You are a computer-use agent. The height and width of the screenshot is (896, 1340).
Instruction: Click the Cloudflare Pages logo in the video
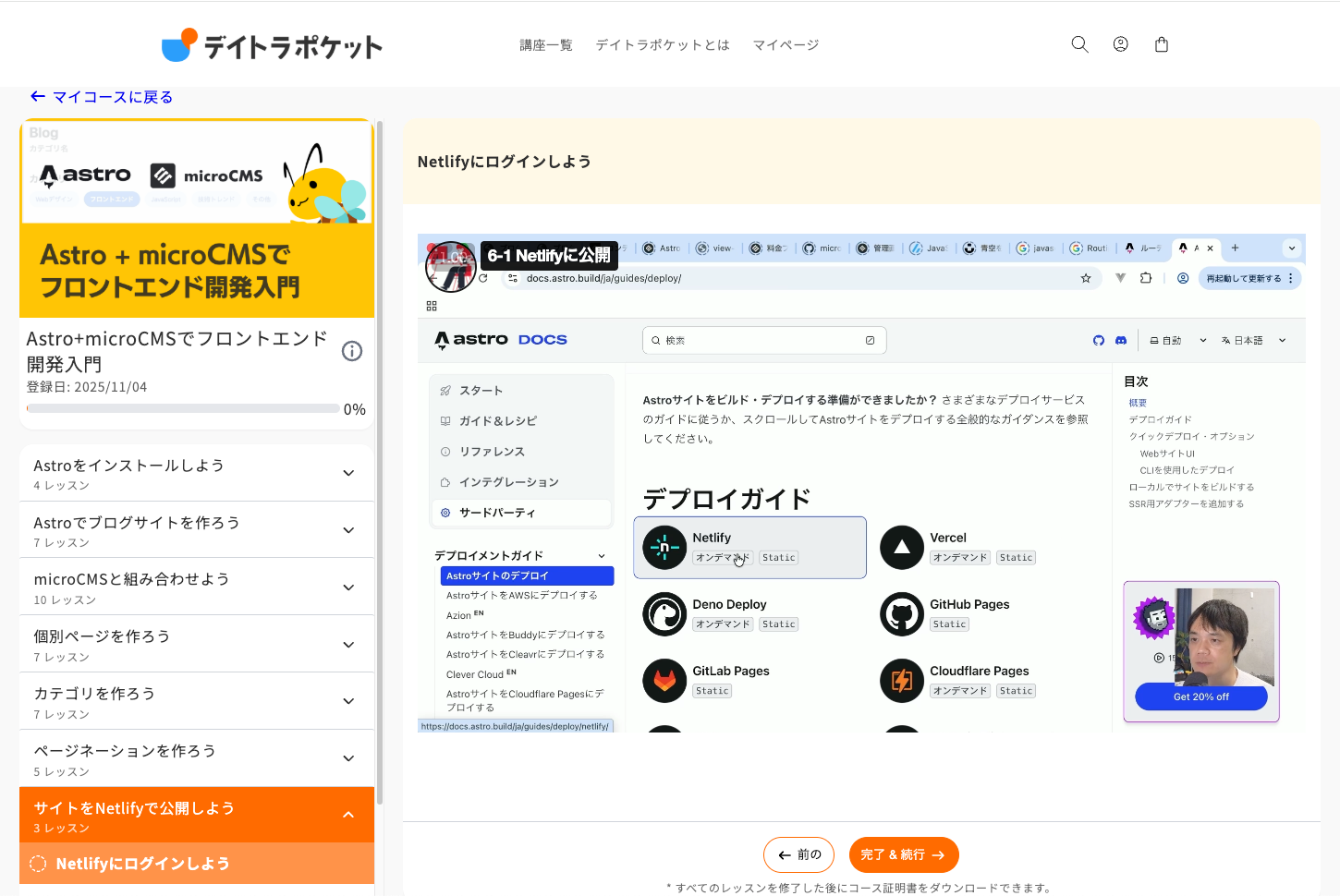pyautogui.click(x=902, y=681)
